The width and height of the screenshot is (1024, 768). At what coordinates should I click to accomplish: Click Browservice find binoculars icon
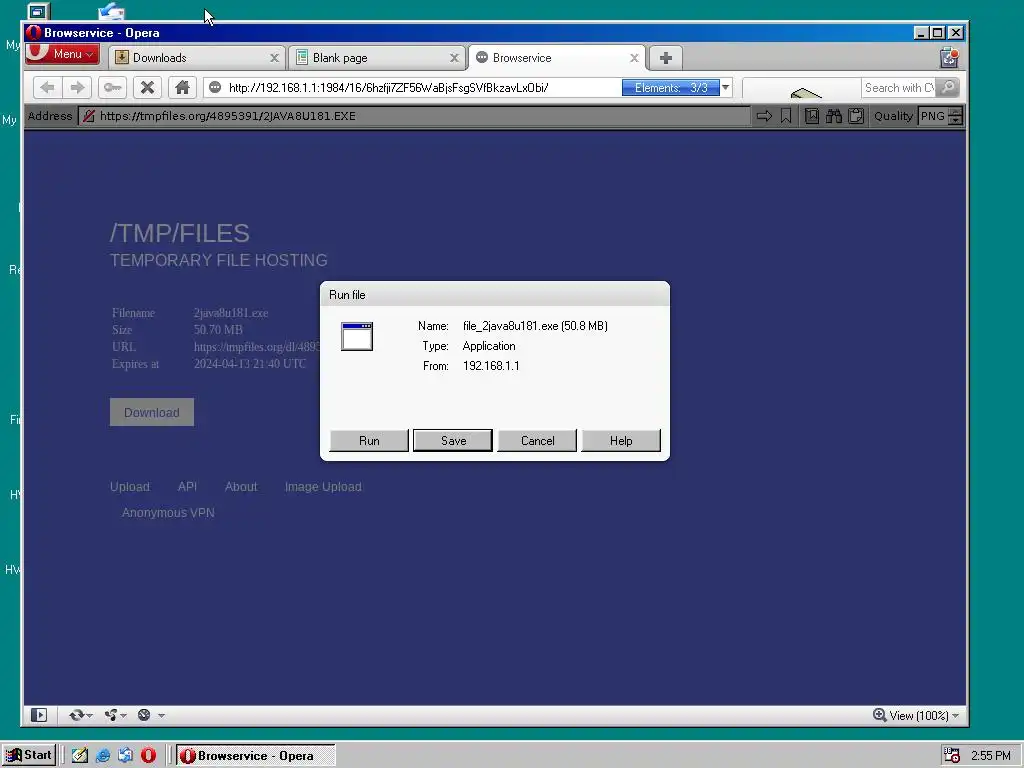coord(834,116)
